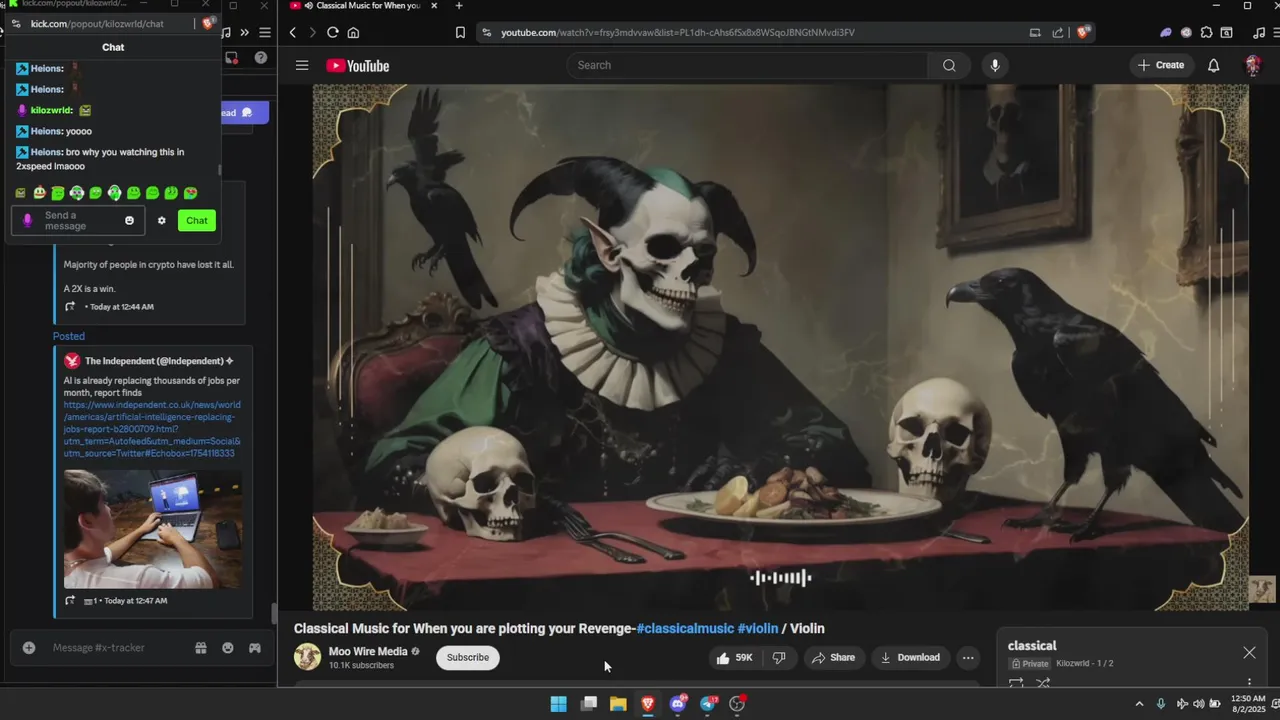Send the message with green Chat button
The width and height of the screenshot is (1280, 720).
[x=197, y=221]
